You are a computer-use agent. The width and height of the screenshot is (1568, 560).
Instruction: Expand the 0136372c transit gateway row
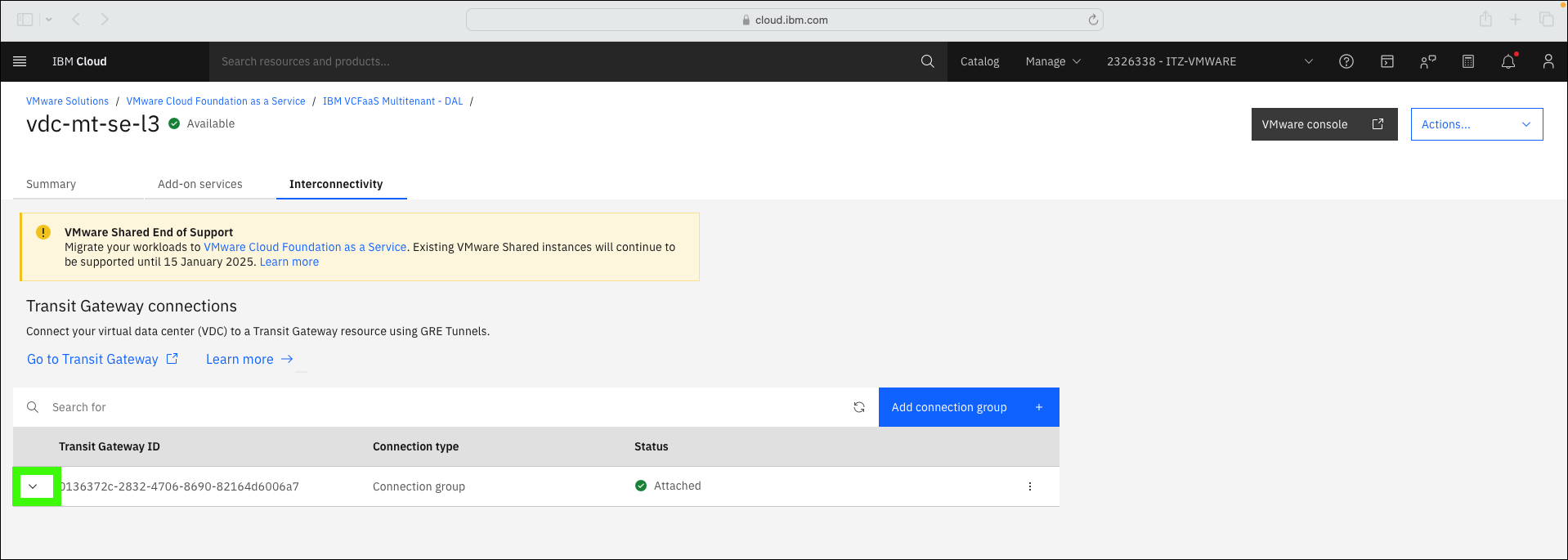pos(33,486)
